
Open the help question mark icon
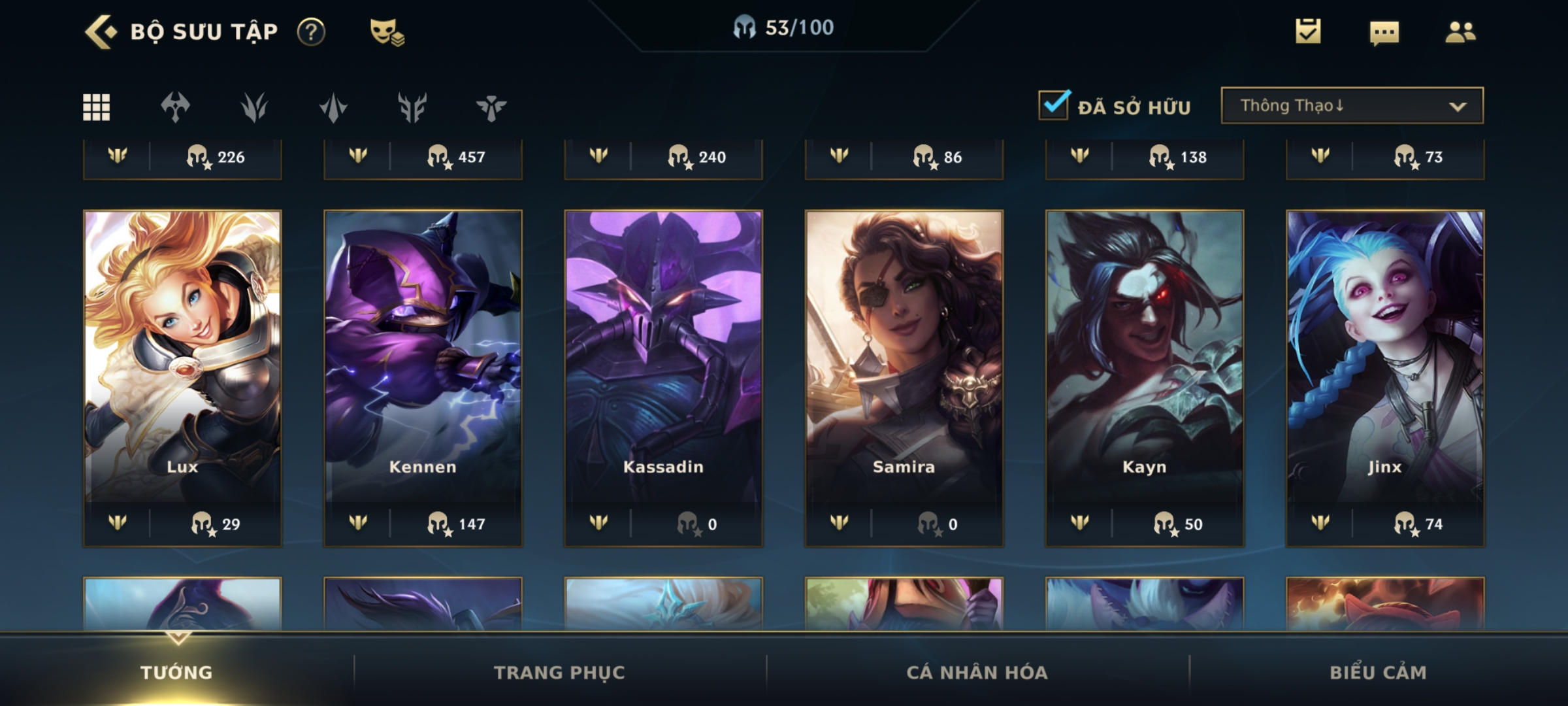click(311, 31)
